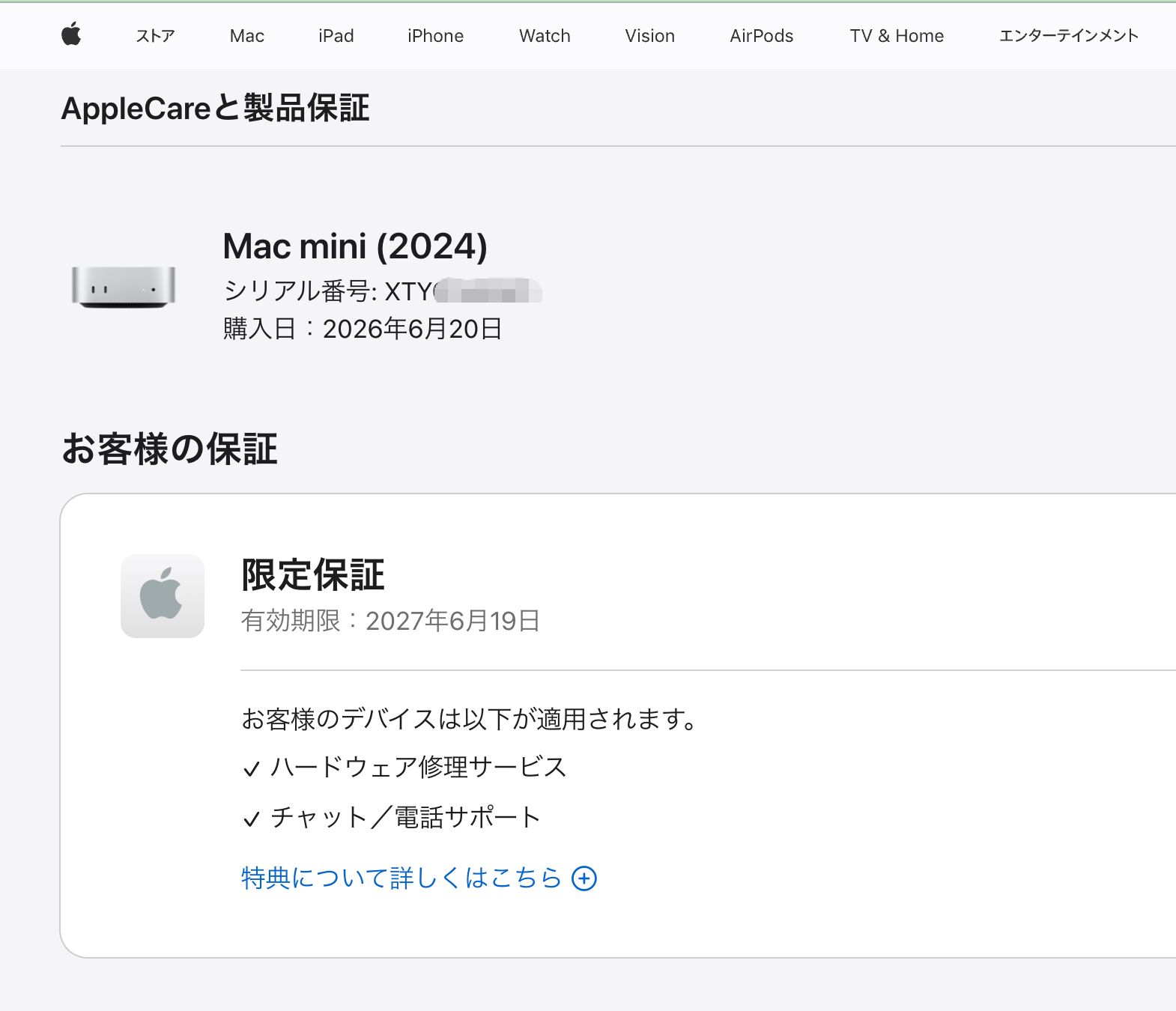Click the 限定保証 title
Viewport: 1176px width, 1011px height.
click(x=313, y=575)
